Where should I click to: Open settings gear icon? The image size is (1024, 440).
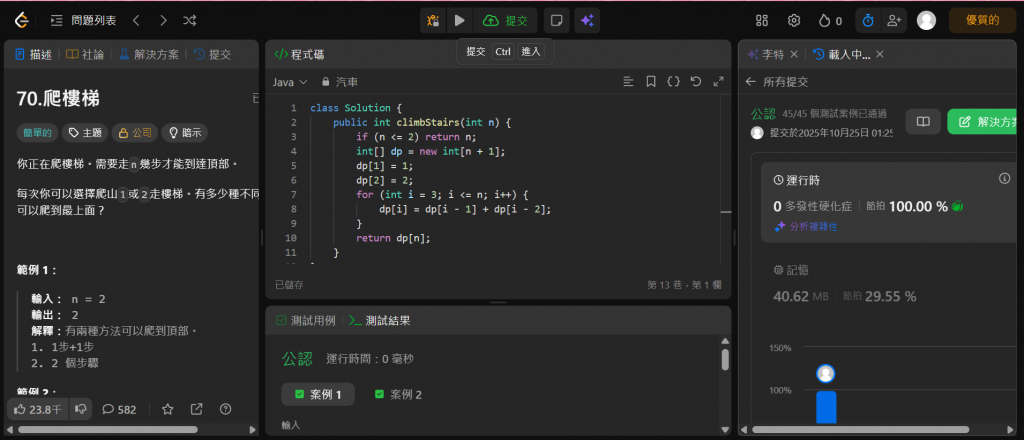[794, 21]
